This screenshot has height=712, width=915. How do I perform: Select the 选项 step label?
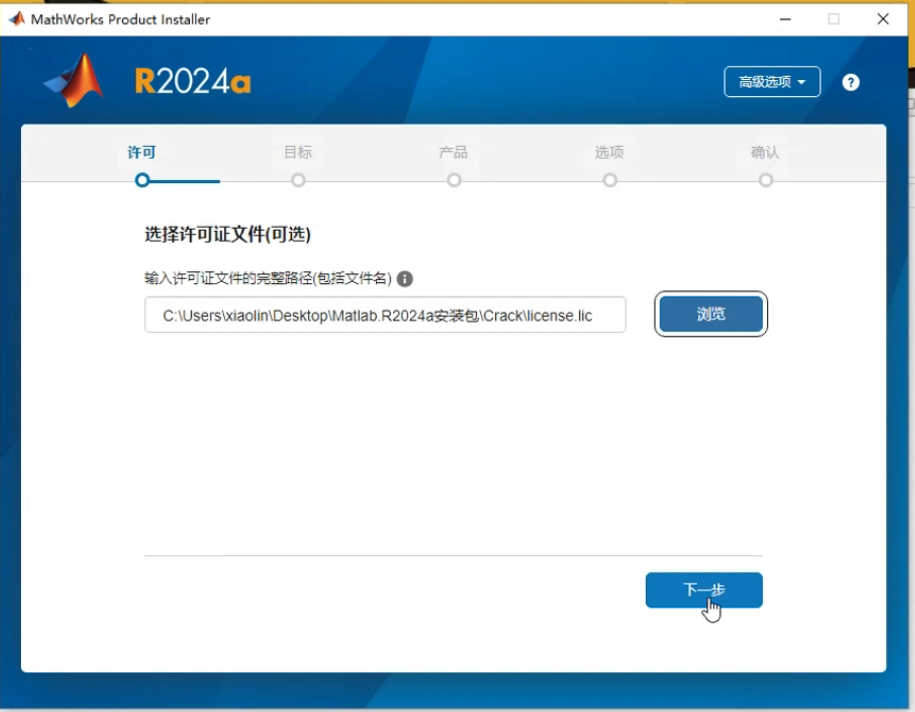[x=610, y=152]
